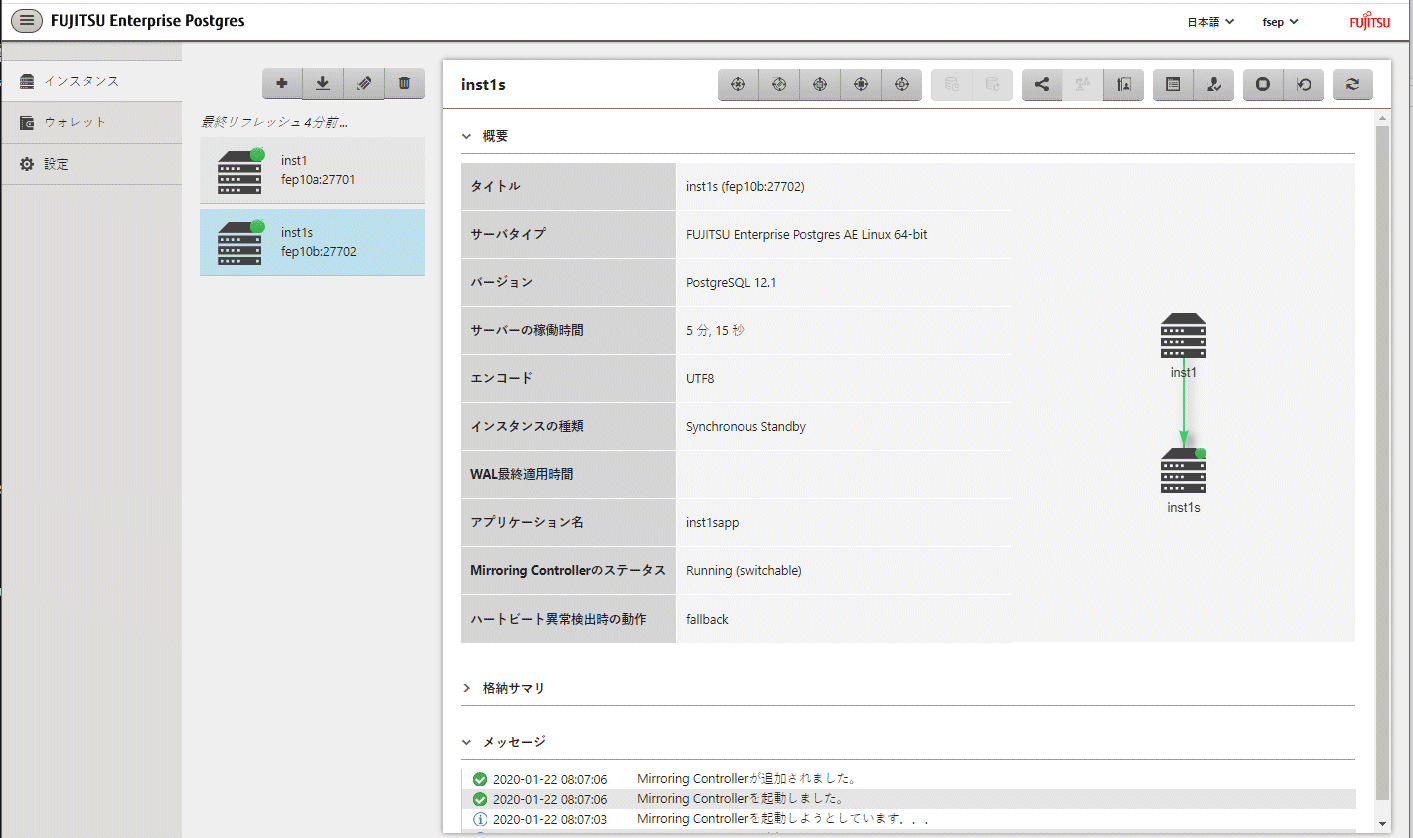Click the plus icon to add instance
Viewport: 1413px width, 838px height.
[x=282, y=84]
